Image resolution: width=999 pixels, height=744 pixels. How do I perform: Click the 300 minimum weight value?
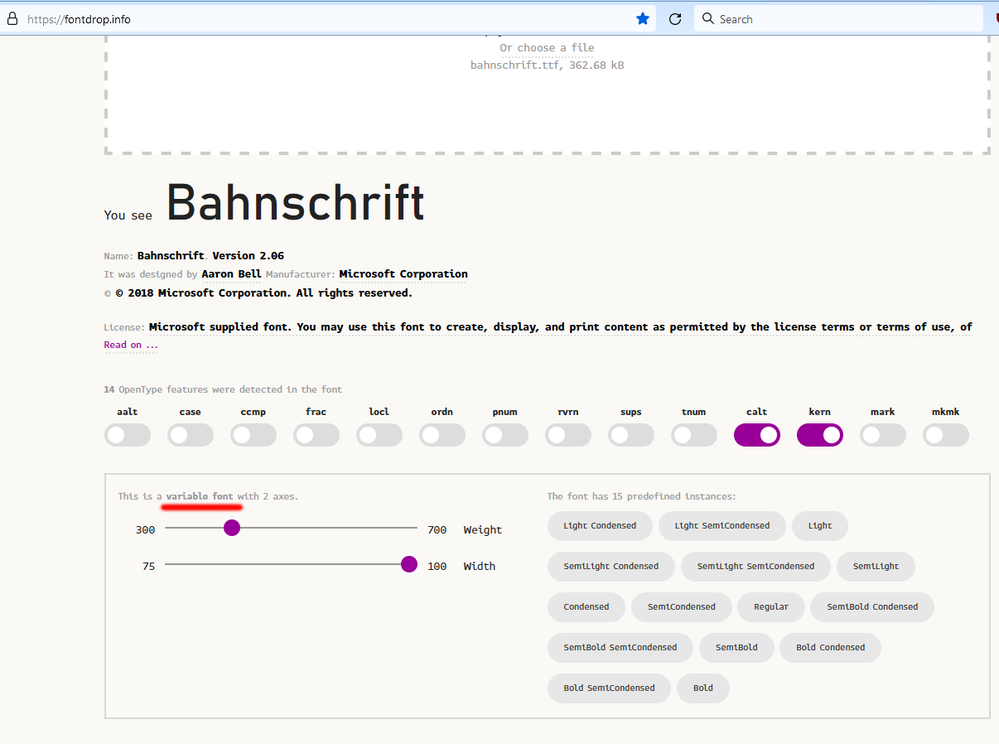coord(145,530)
